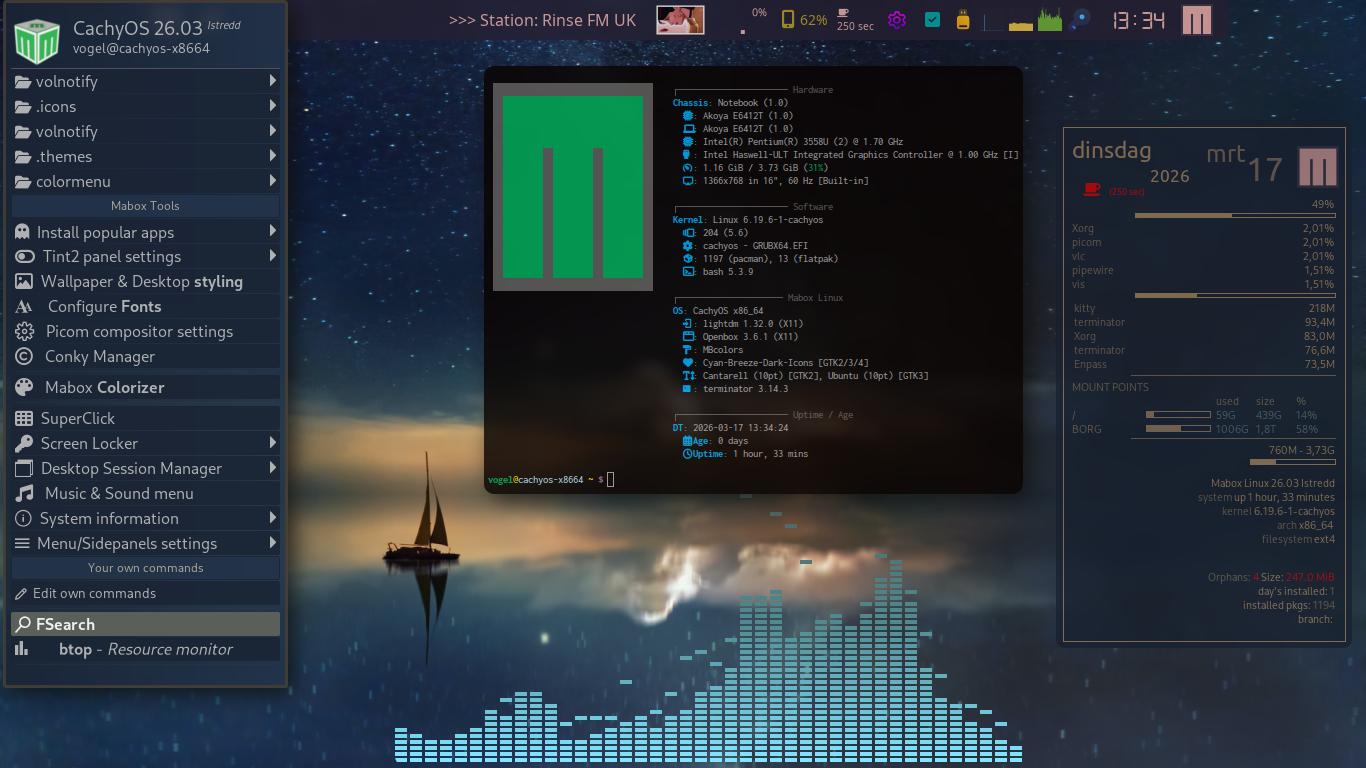The image size is (1366, 768).
Task: Select Picom compositor settings
Action: click(139, 331)
